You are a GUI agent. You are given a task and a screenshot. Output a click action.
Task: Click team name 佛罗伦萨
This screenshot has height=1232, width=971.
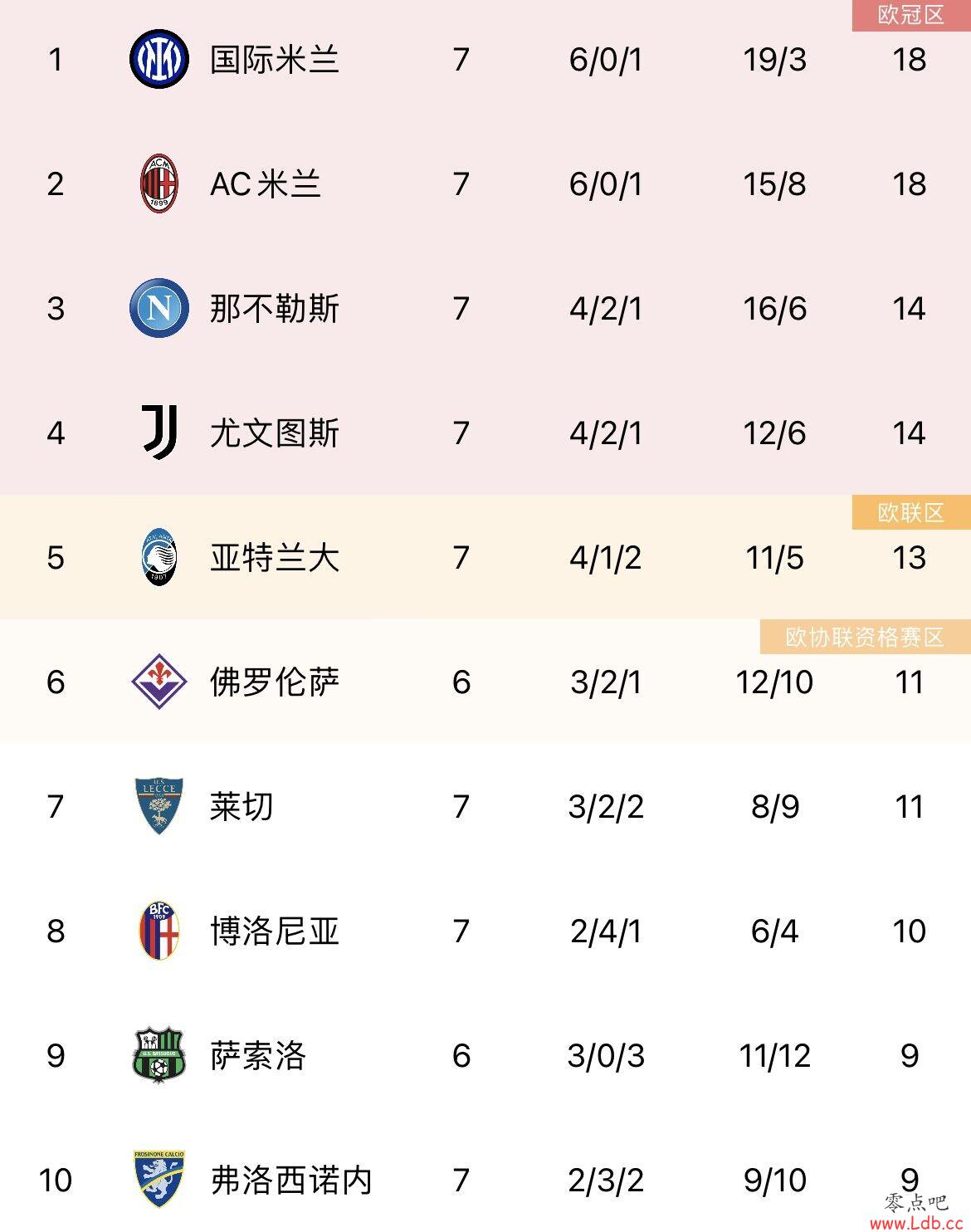[275, 682]
